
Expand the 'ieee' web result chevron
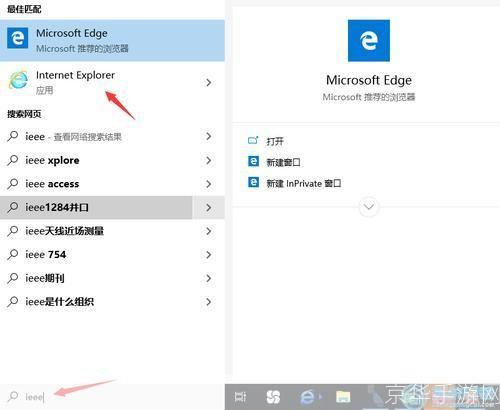coord(209,136)
